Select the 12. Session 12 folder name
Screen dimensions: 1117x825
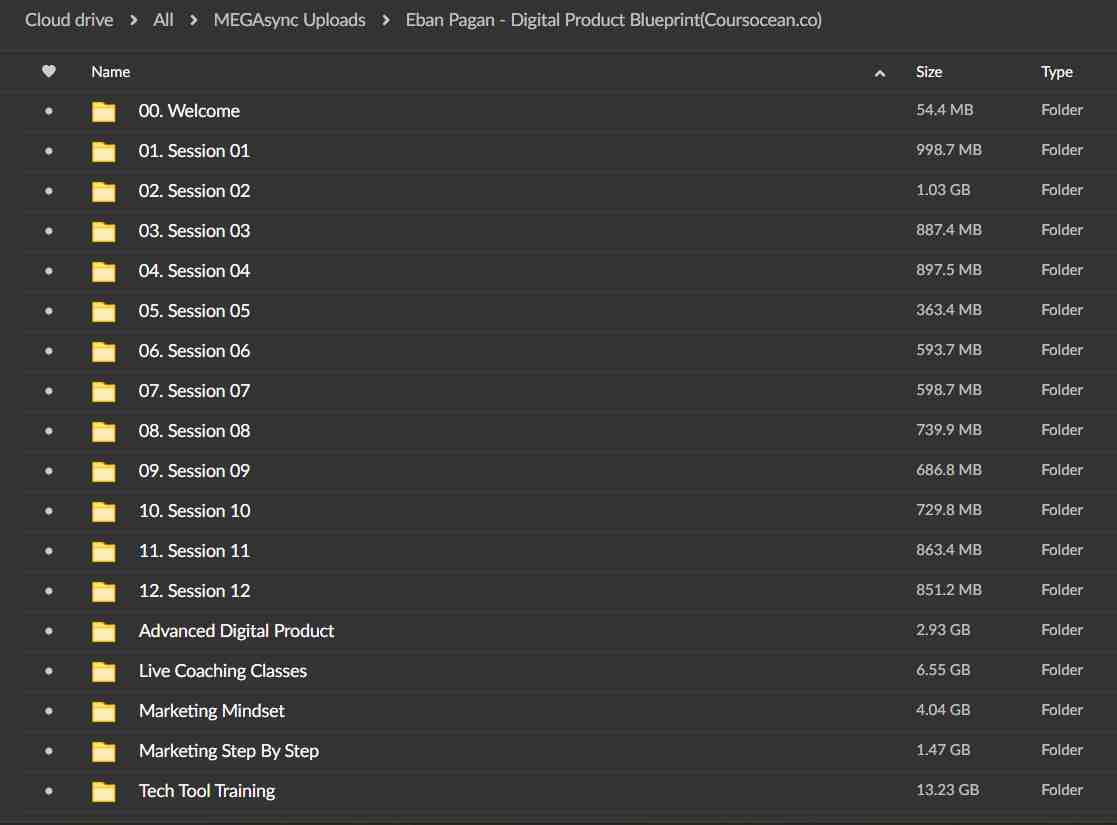click(x=194, y=591)
